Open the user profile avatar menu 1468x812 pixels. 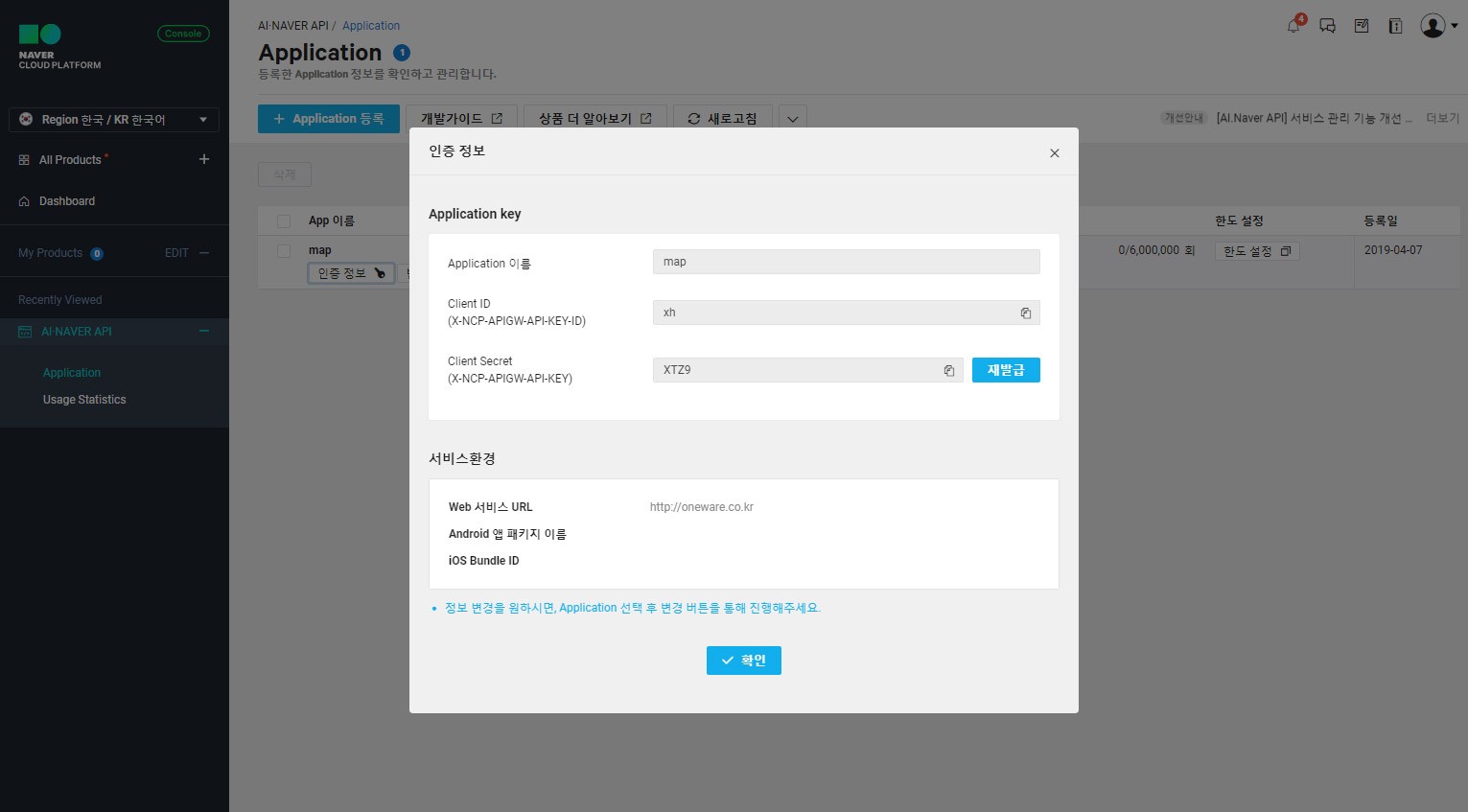(x=1438, y=26)
